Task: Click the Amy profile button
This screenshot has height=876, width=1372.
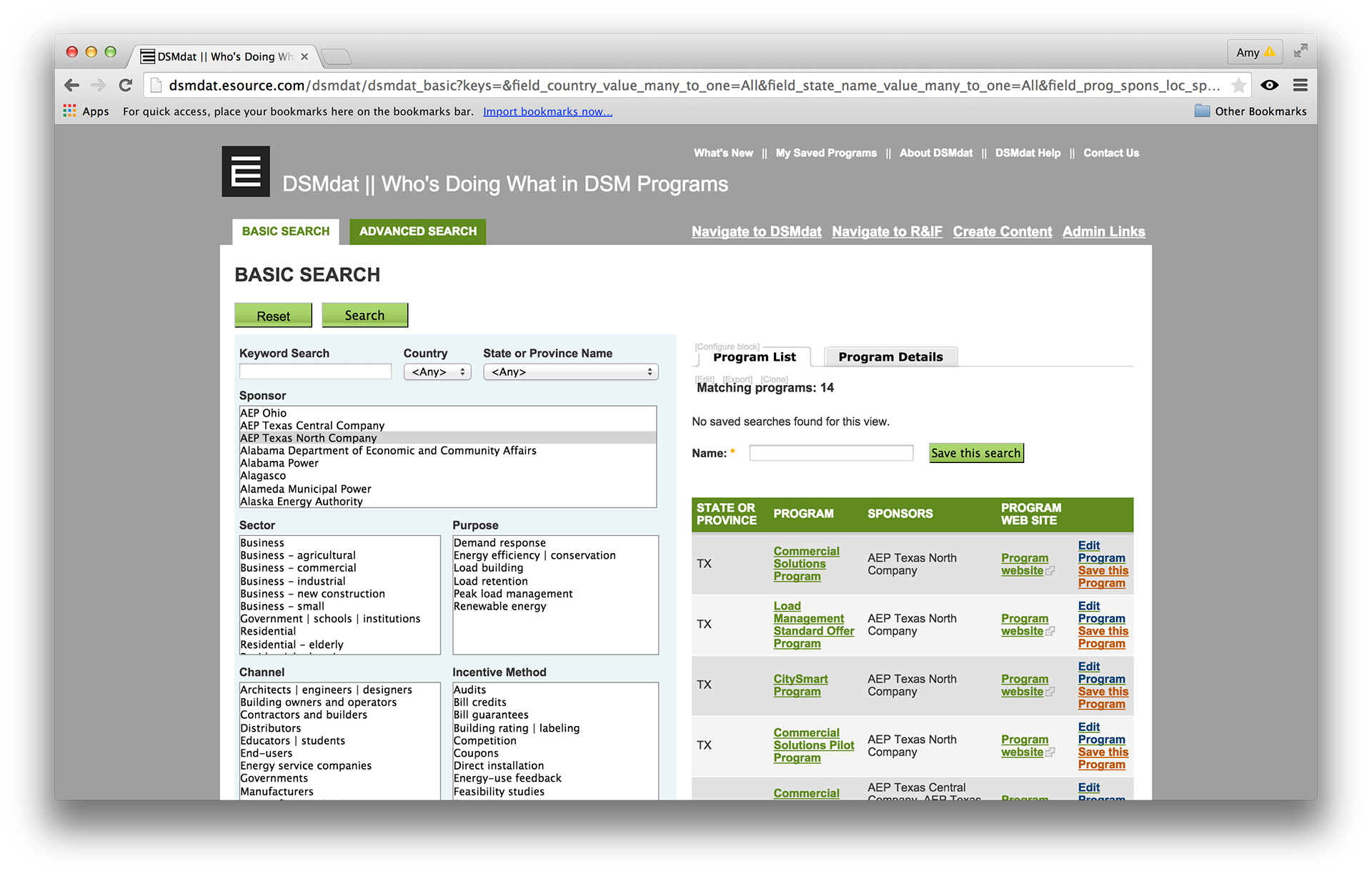Action: pyautogui.click(x=1255, y=52)
